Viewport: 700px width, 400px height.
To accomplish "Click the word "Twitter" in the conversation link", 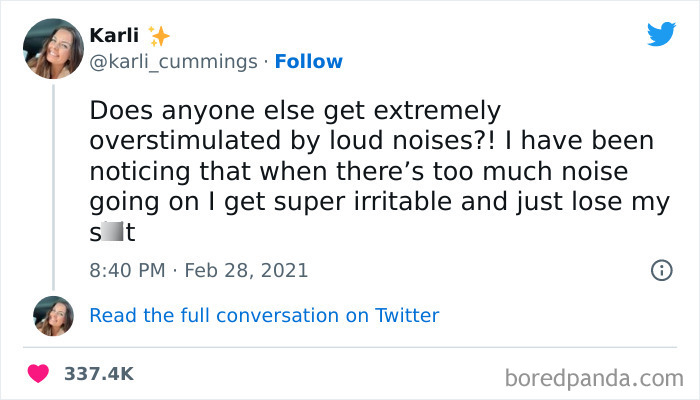I will tap(407, 315).
